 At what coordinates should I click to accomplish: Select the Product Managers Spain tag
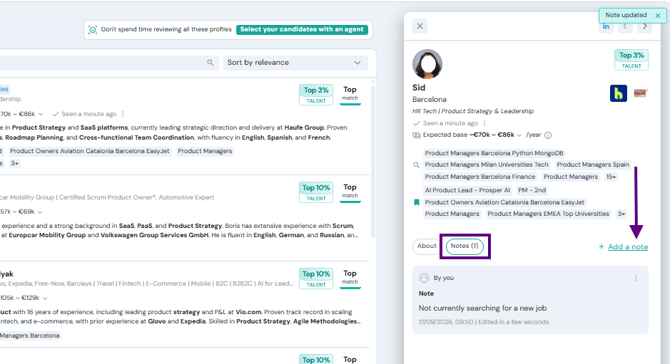(593, 164)
